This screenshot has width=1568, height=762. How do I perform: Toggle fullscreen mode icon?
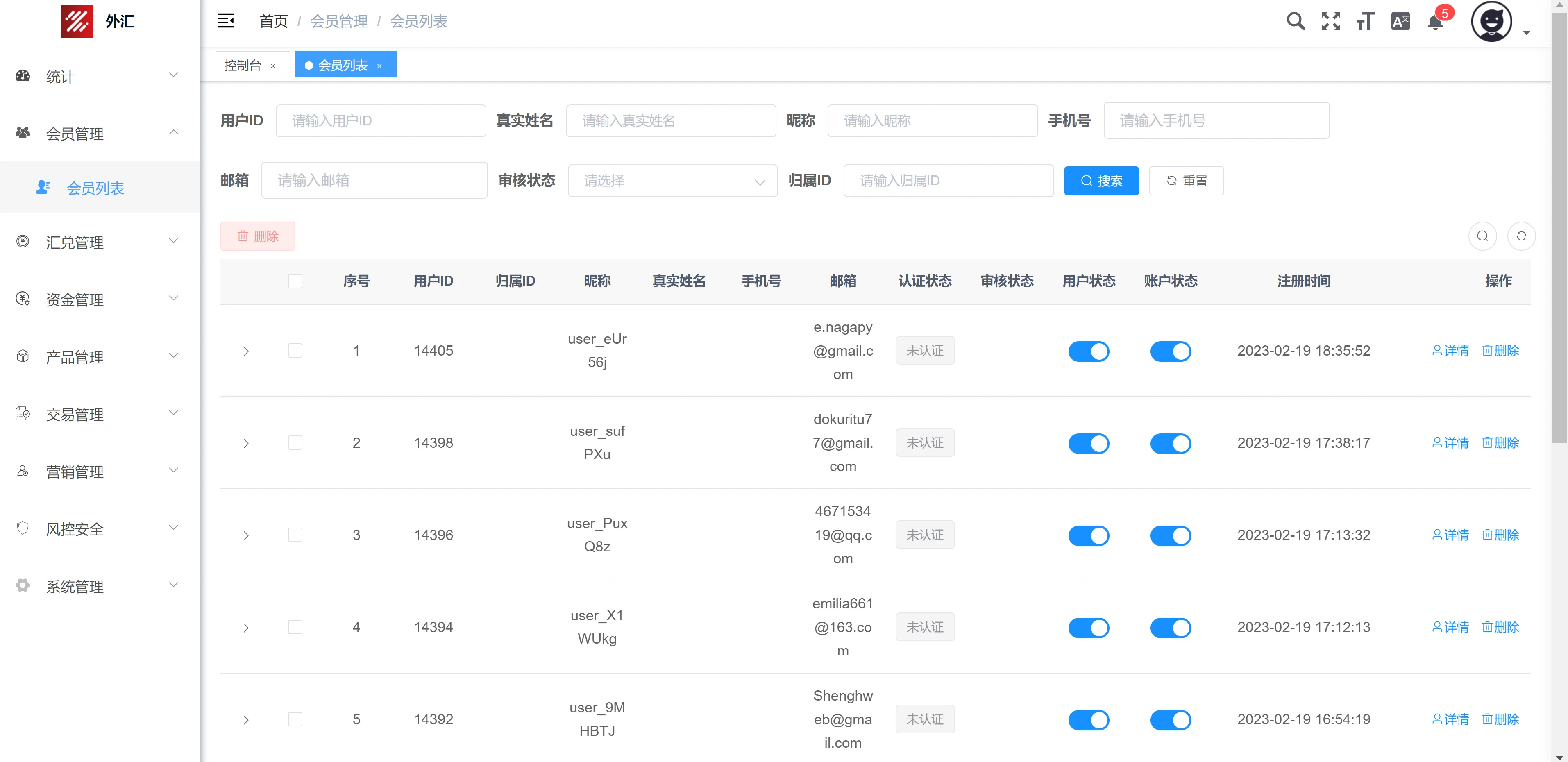(1331, 22)
